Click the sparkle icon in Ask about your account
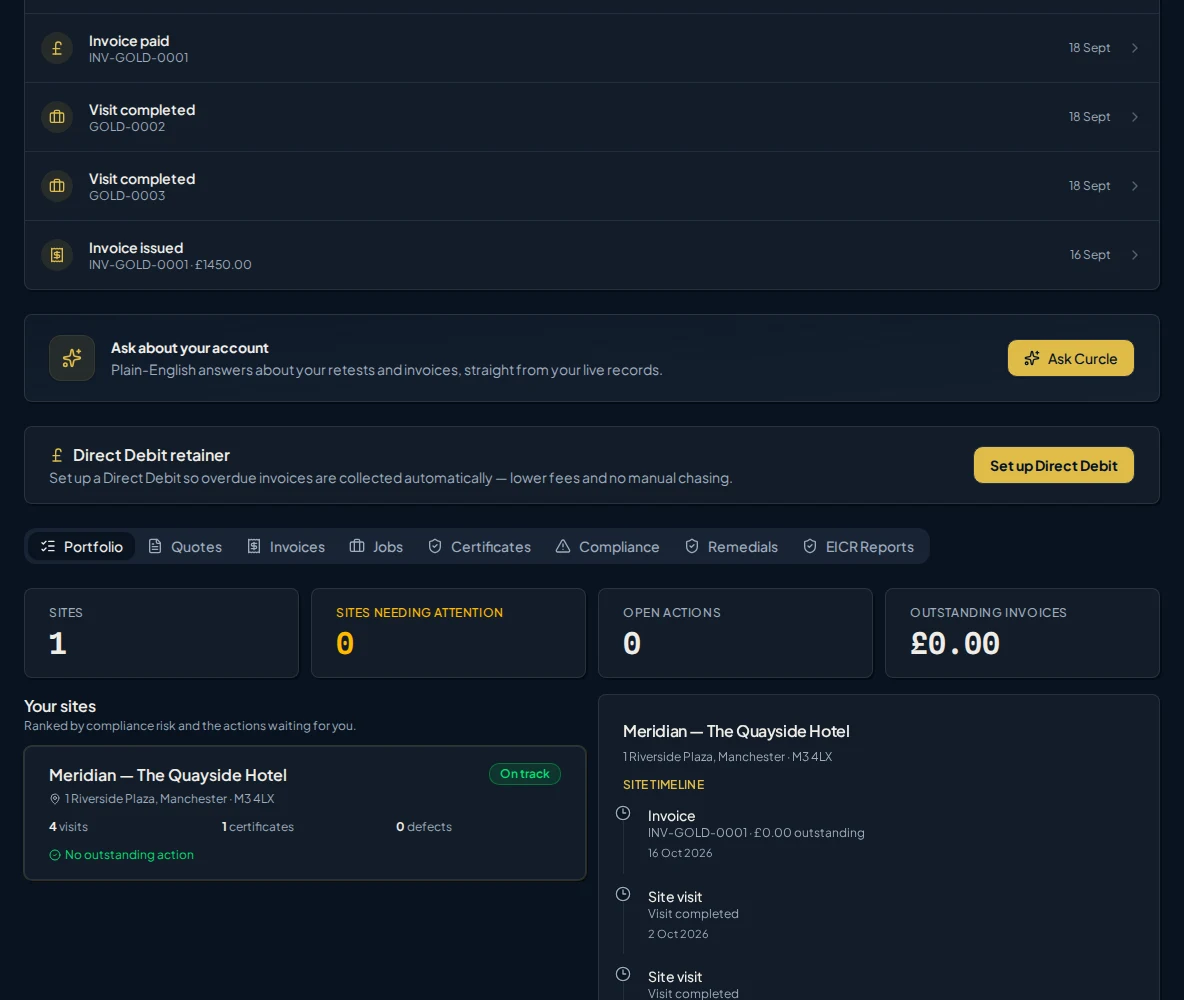The image size is (1184, 1000). click(72, 358)
